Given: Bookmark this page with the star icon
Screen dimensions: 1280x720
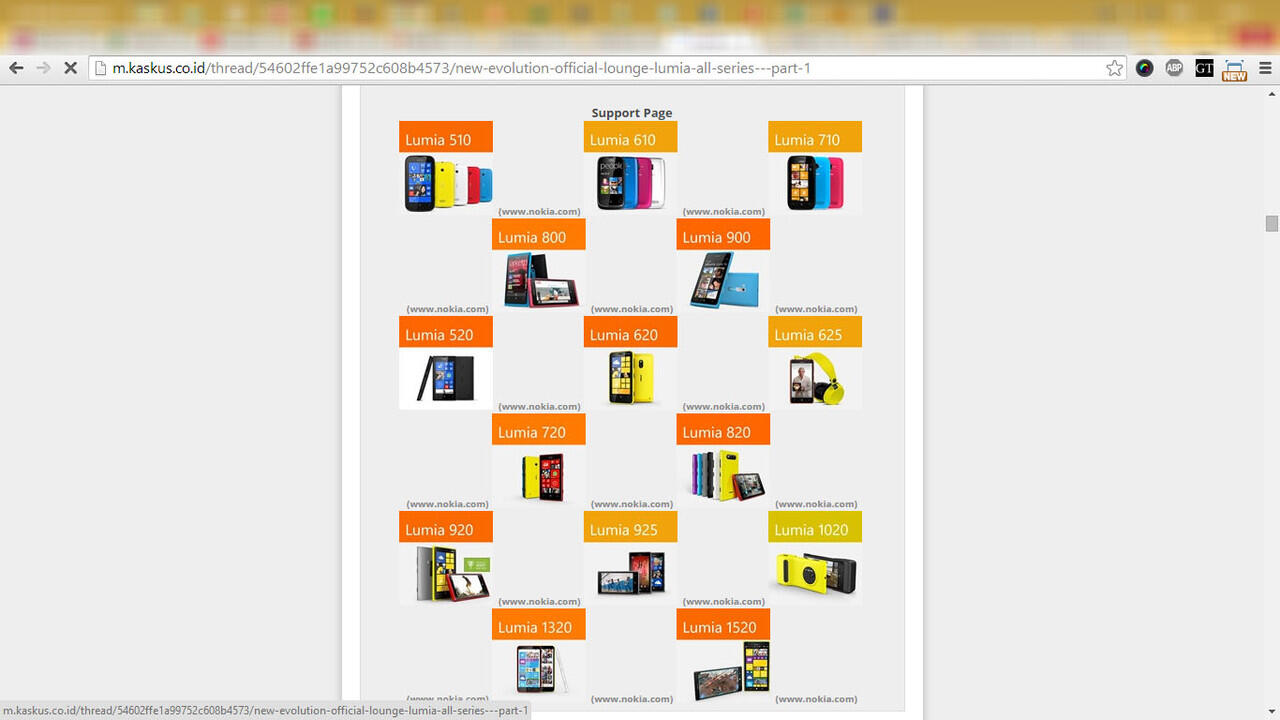Looking at the screenshot, I should click(x=1114, y=68).
